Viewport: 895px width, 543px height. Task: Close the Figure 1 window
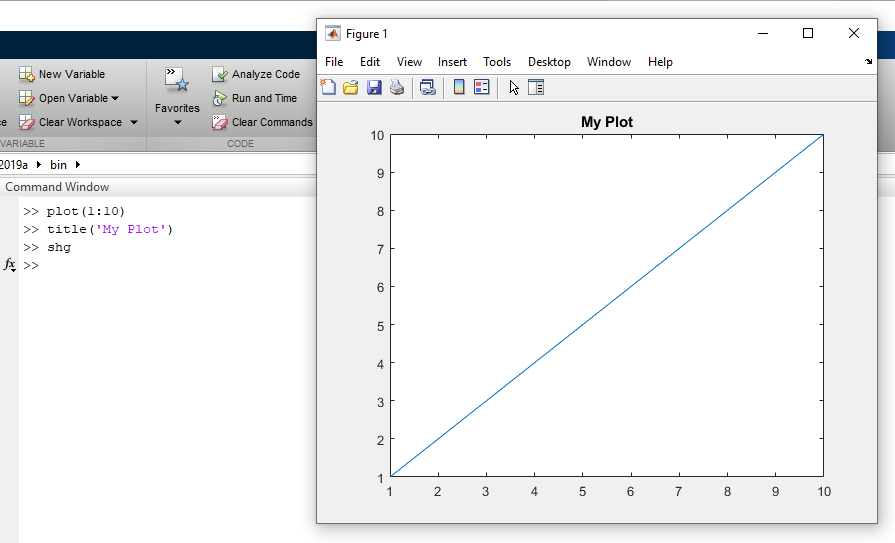coord(853,33)
